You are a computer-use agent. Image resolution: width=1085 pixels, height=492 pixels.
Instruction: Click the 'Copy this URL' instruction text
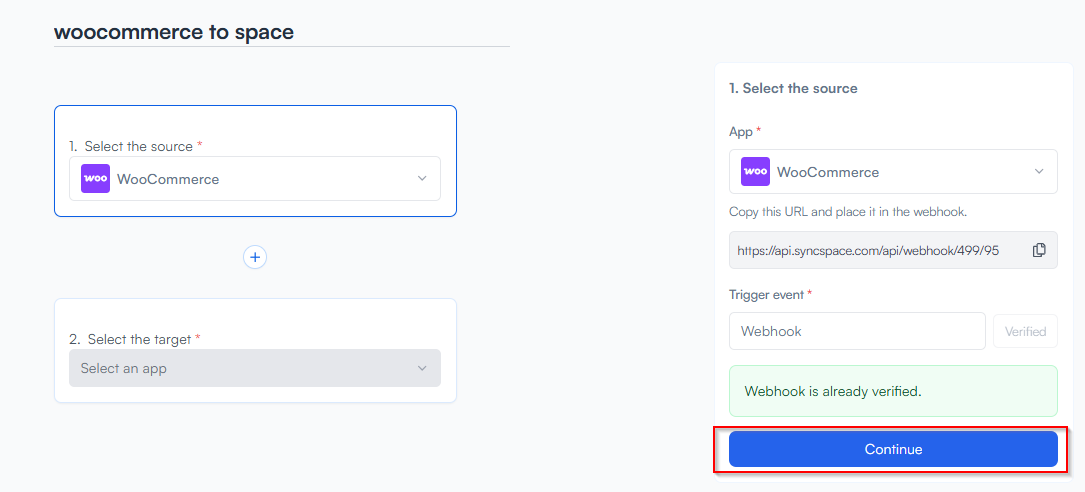(x=847, y=212)
